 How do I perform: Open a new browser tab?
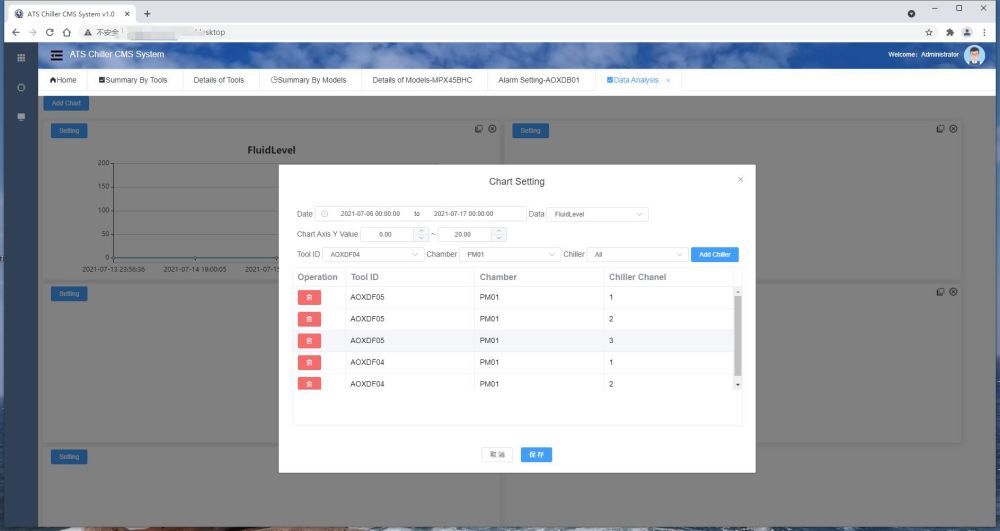(147, 13)
